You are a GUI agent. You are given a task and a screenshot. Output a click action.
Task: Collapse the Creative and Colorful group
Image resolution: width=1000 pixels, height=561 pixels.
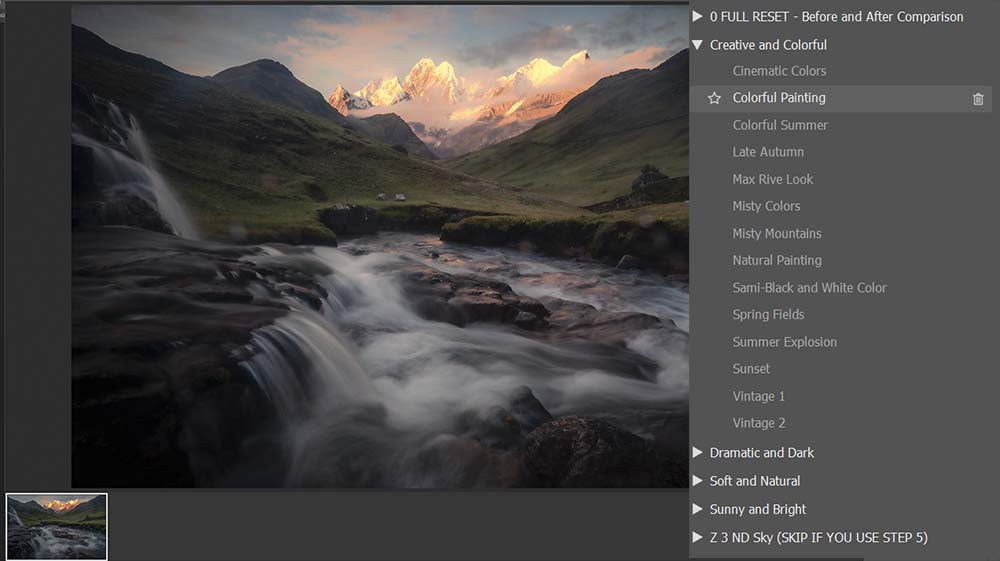point(697,45)
